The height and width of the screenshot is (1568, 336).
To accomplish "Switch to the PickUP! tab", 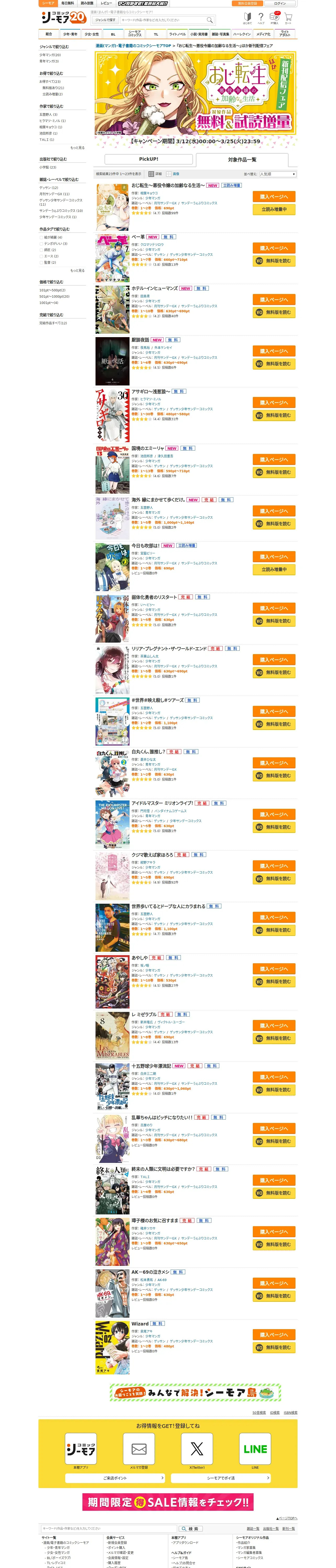I will coord(149,159).
